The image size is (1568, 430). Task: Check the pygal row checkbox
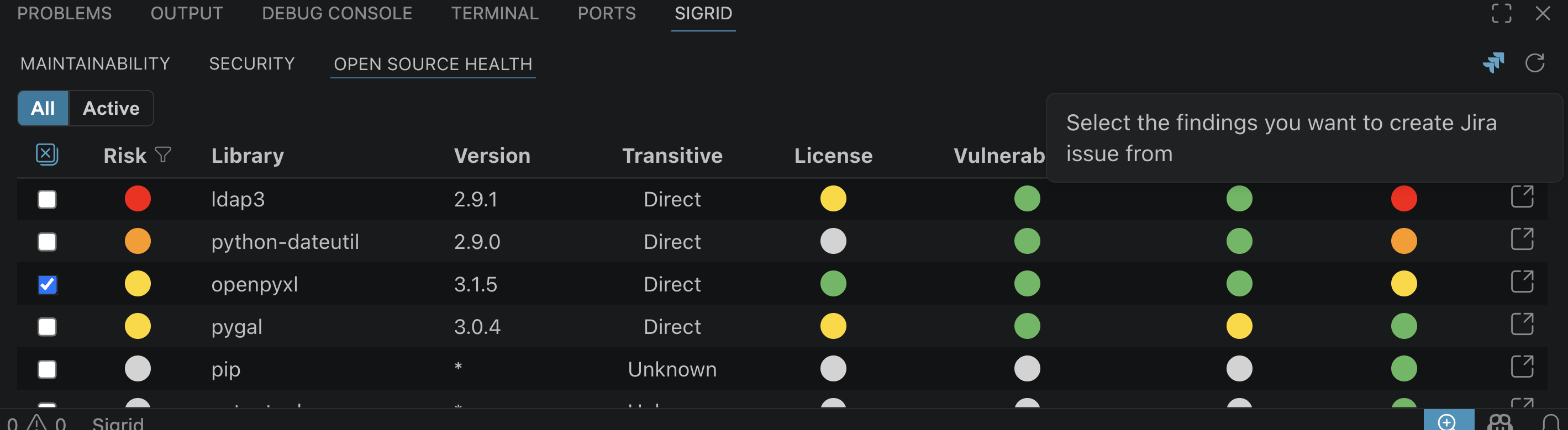coord(47,327)
